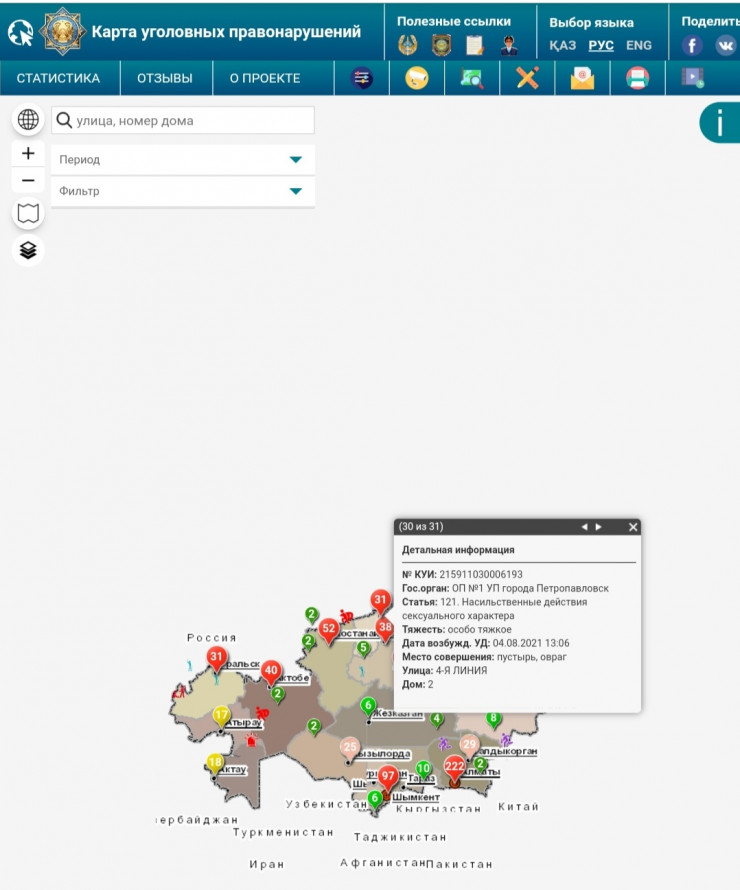The height and width of the screenshot is (890, 740).
Task: Switch language to ENG
Action: pos(638,46)
